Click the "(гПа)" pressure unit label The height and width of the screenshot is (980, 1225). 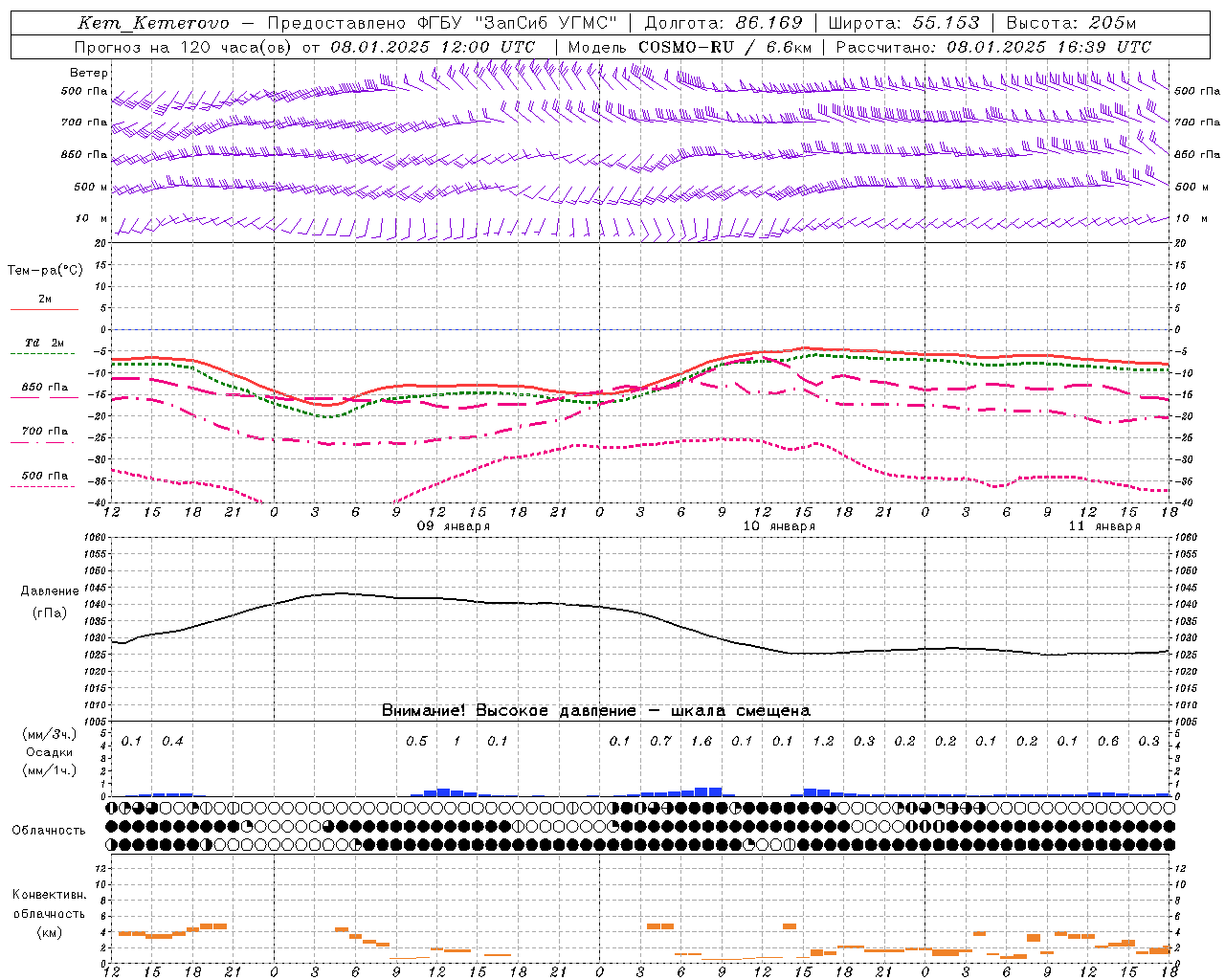tap(50, 612)
